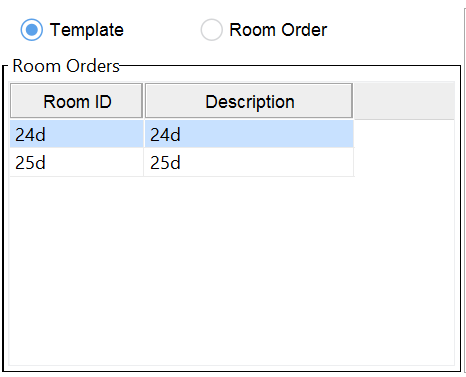Click blank space right of the 24d row

[404, 134]
